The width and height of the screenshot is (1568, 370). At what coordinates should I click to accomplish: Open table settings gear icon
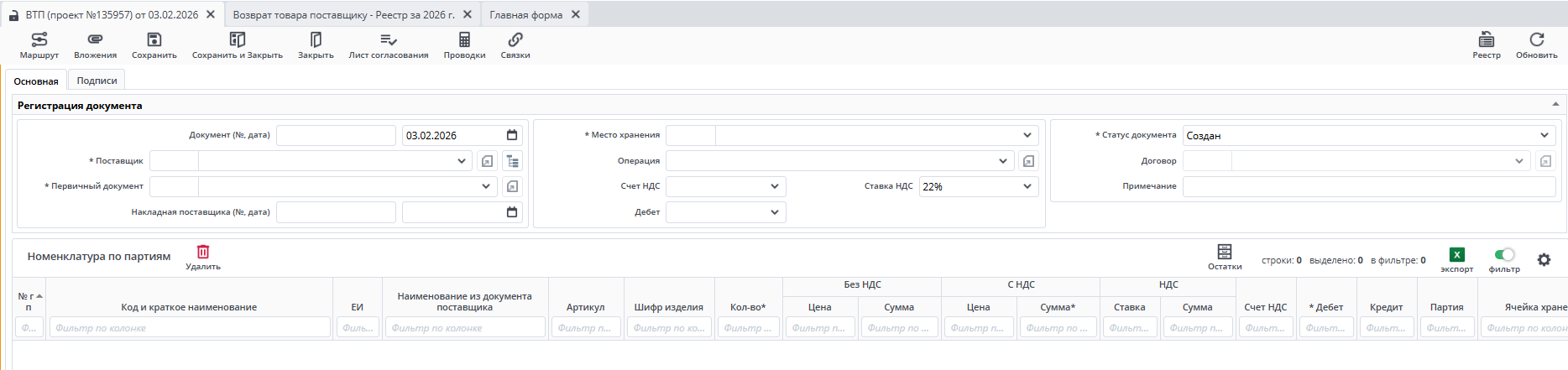(1544, 260)
